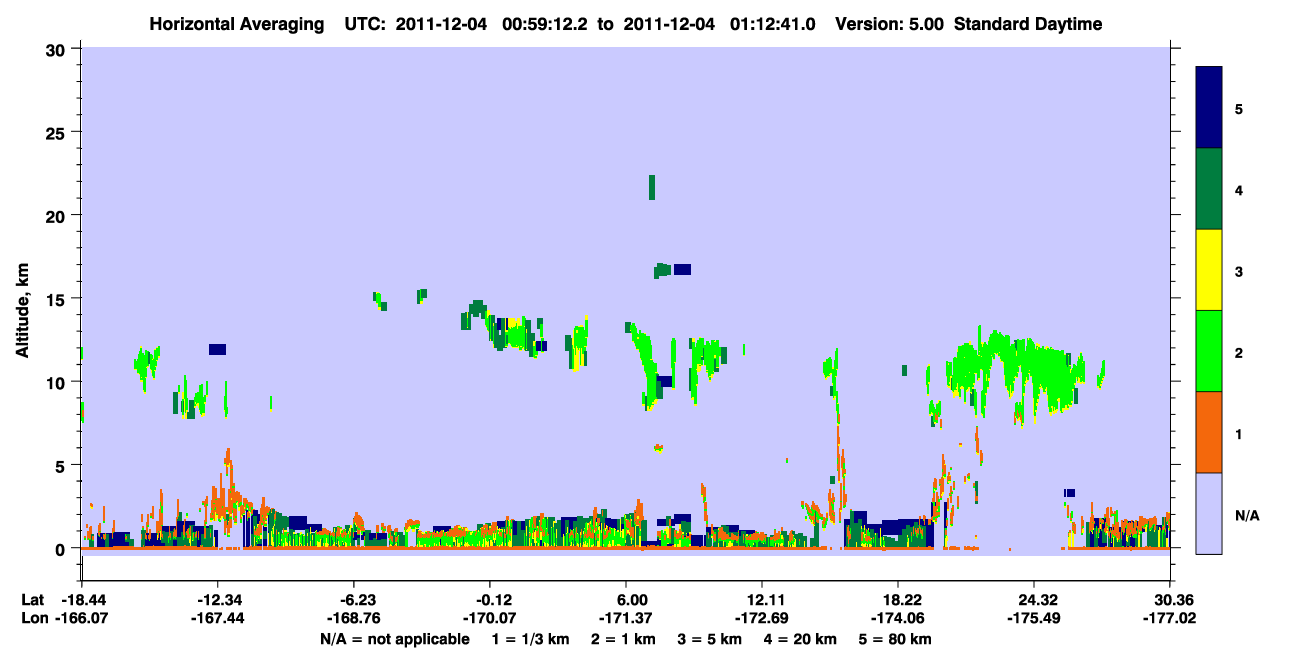Click the orange colorbar segment labeled 1
Image resolution: width=1300 pixels, height=667 pixels.
coord(1209,432)
